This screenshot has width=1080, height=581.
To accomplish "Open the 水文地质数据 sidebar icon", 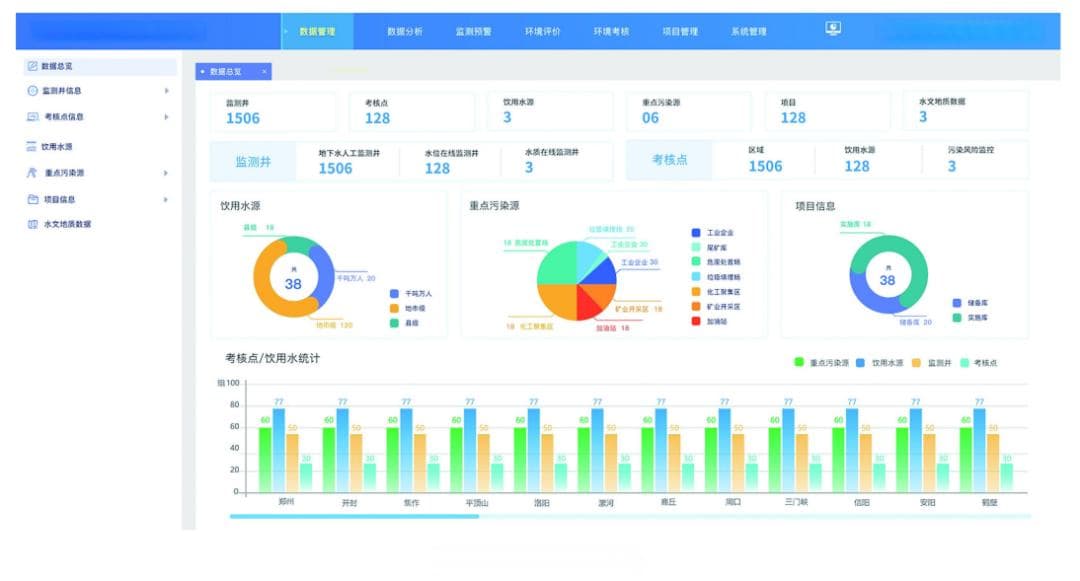I will click(x=32, y=224).
